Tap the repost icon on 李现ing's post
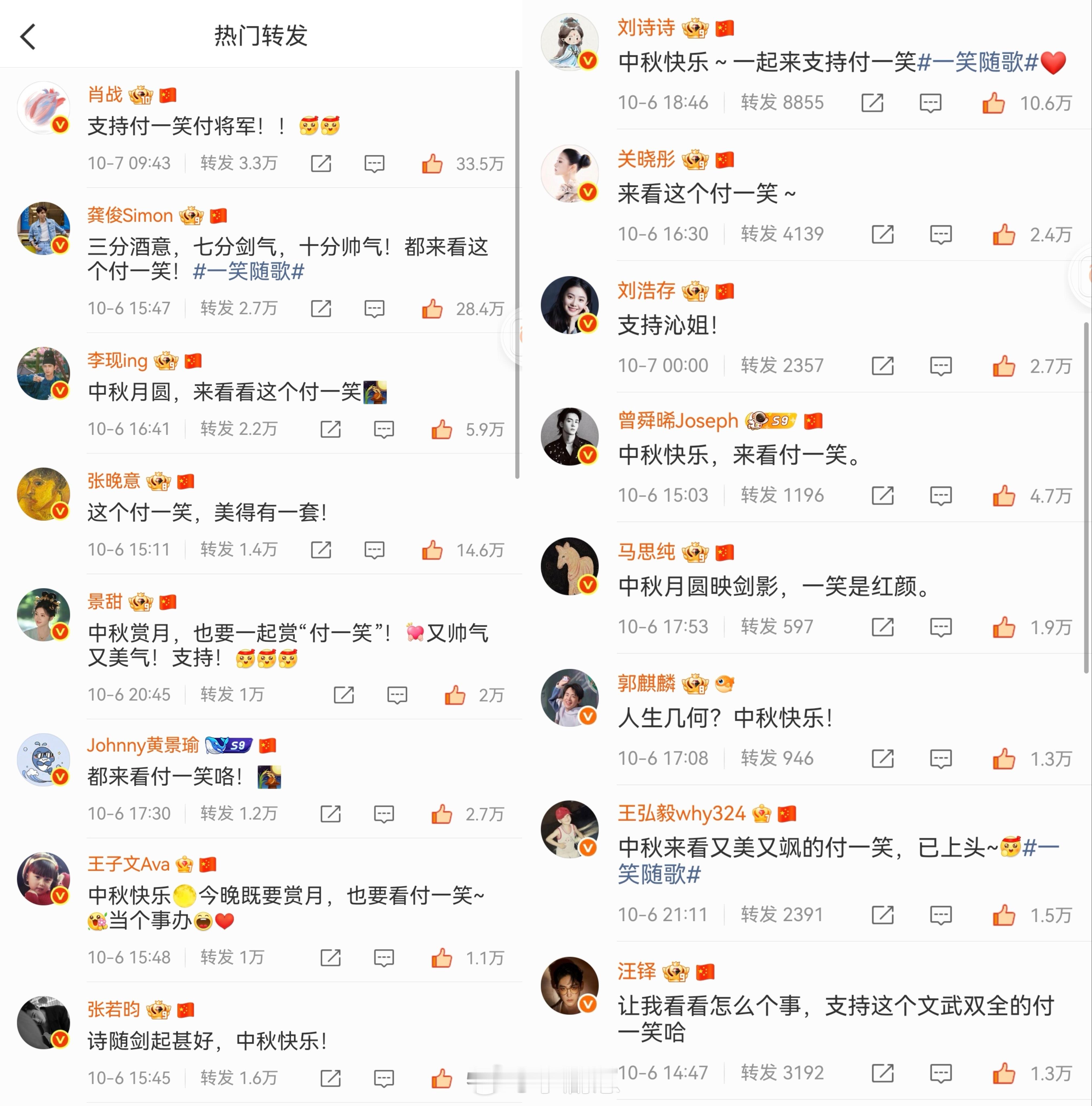 331,429
